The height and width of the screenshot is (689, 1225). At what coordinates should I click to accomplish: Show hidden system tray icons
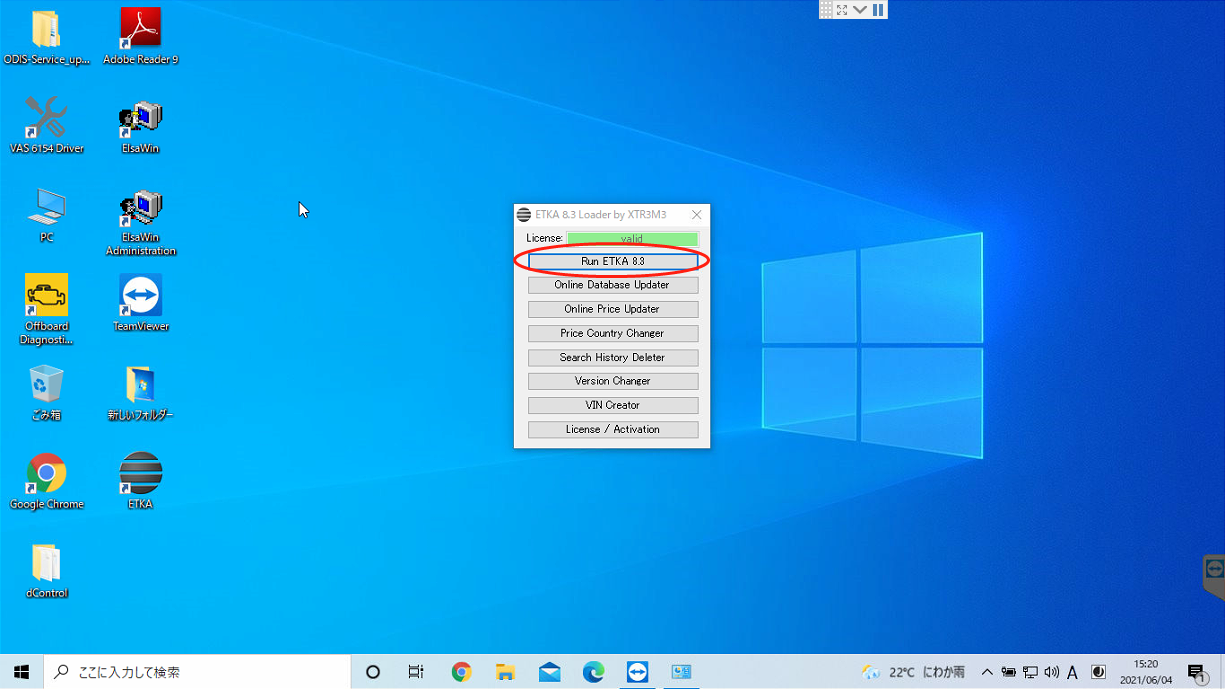[x=987, y=672]
